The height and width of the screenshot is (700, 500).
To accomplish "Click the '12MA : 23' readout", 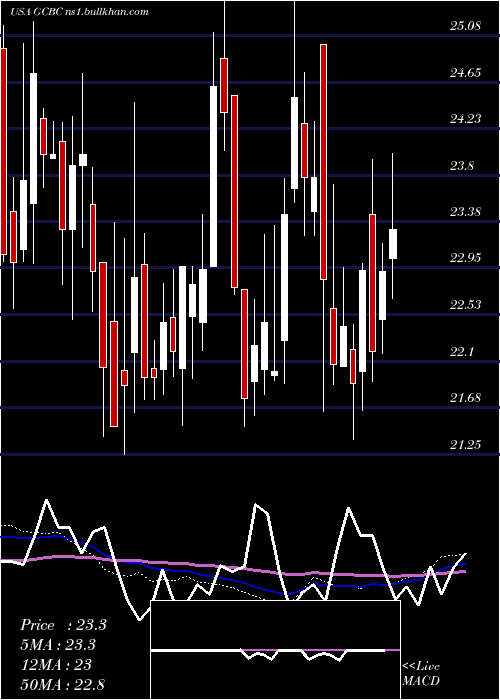I will click(x=56, y=664).
